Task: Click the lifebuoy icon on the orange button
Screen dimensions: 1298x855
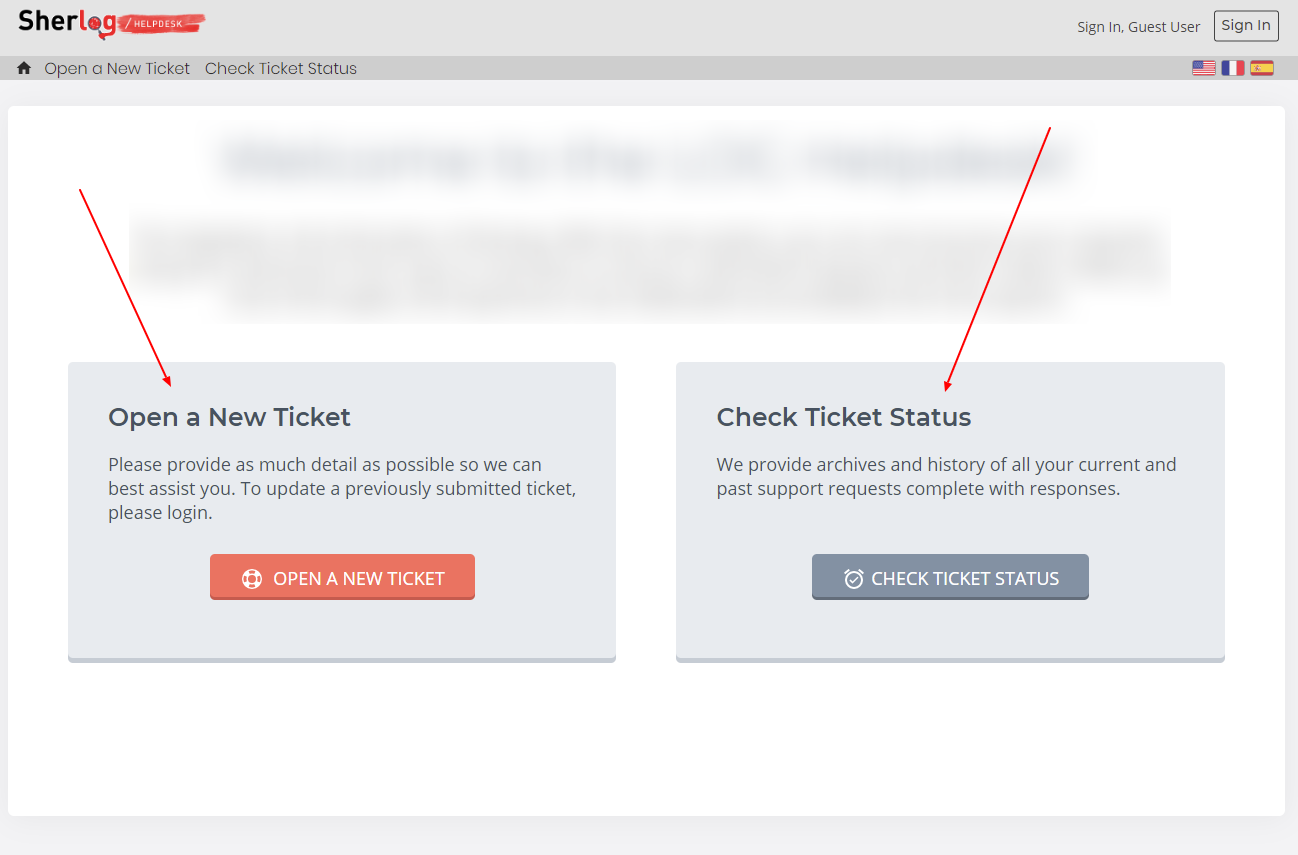Action: [x=252, y=579]
